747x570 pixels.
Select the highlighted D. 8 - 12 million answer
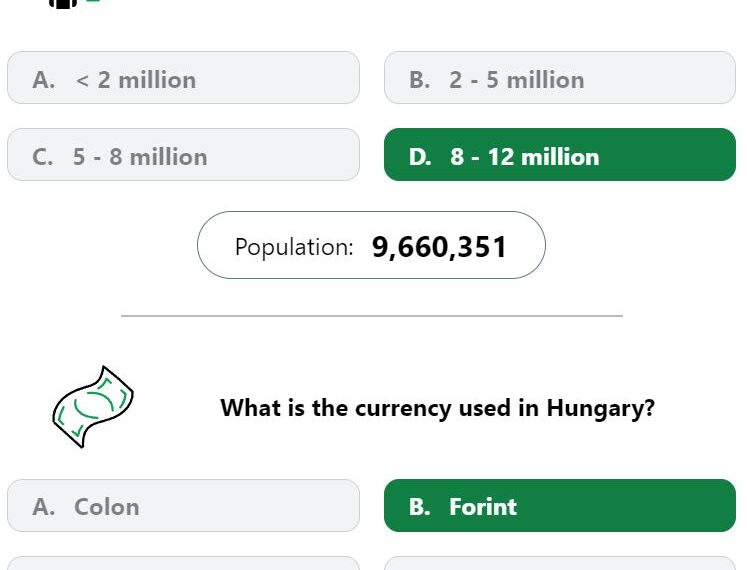[x=559, y=155]
